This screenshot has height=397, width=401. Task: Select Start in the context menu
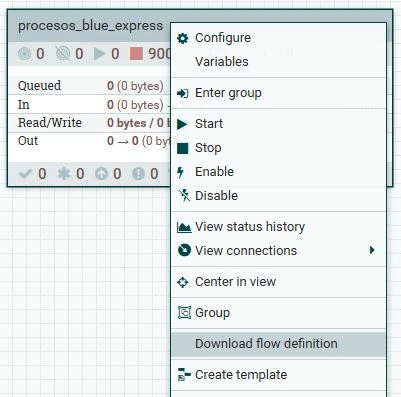[x=279, y=124]
